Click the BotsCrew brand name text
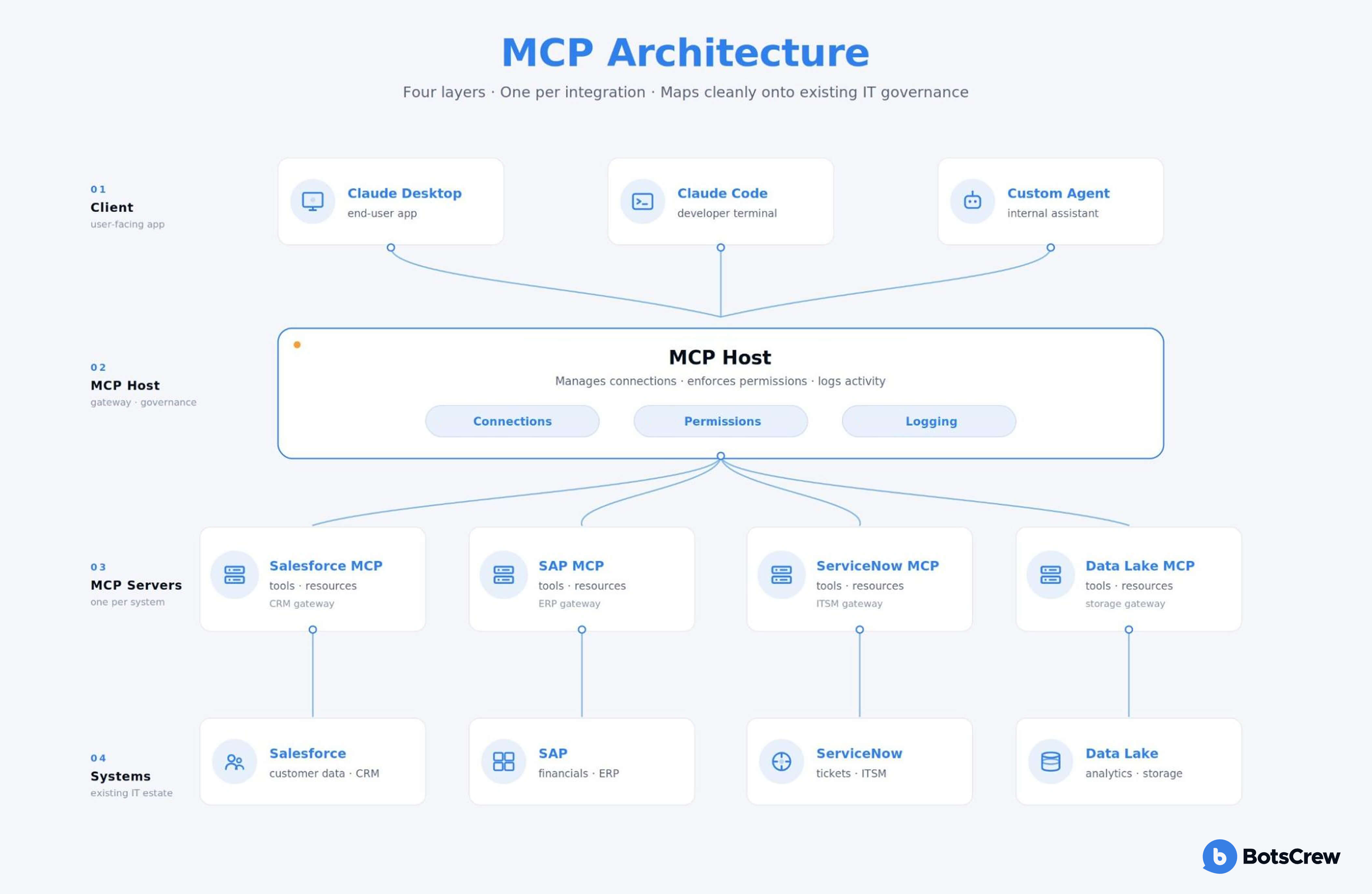The image size is (1372, 894). pyautogui.click(x=1291, y=857)
